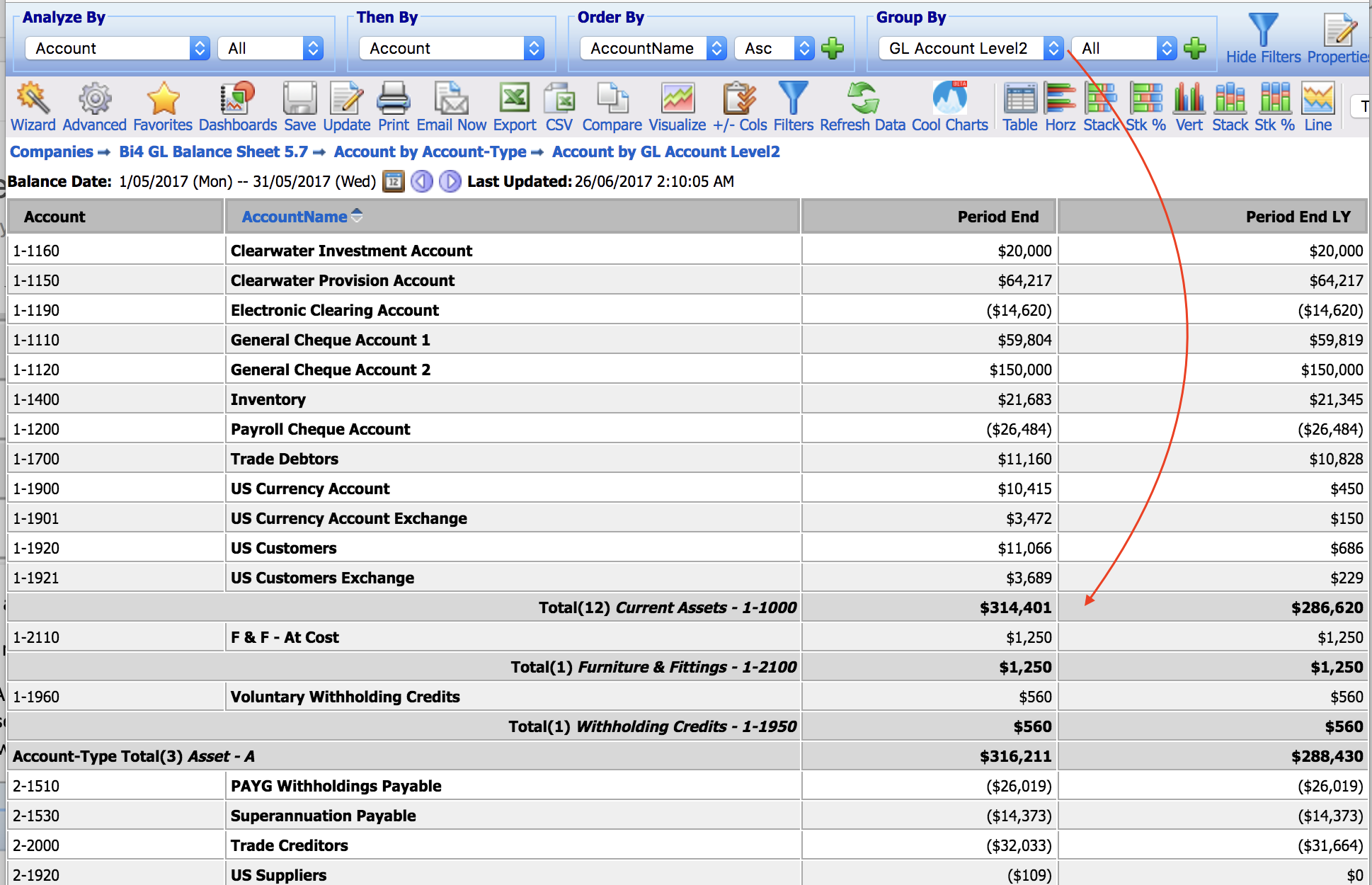The height and width of the screenshot is (885, 1372).
Task: Click account code 1-1400
Action: point(36,399)
